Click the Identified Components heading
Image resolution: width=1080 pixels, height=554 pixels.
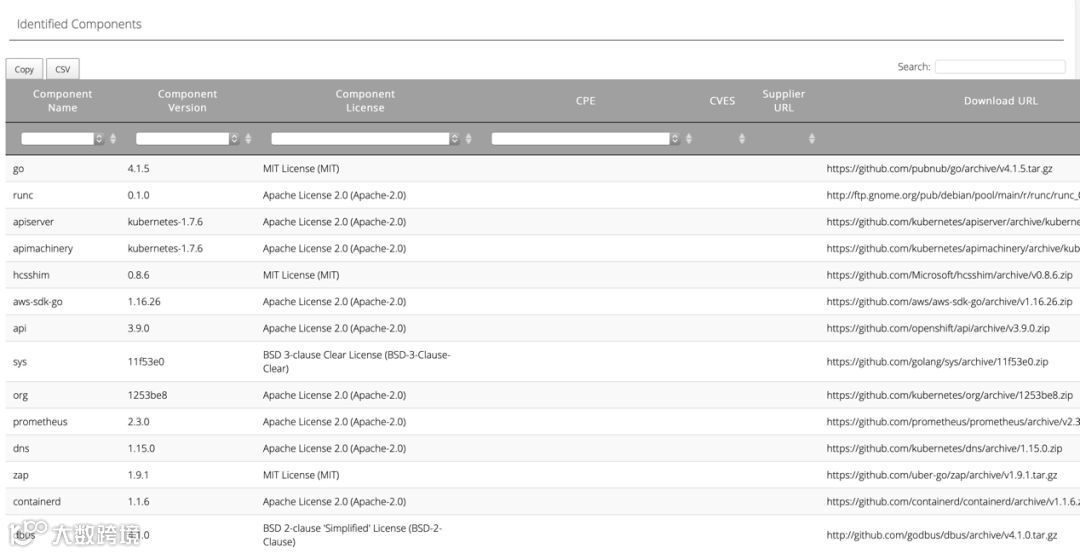coord(79,24)
